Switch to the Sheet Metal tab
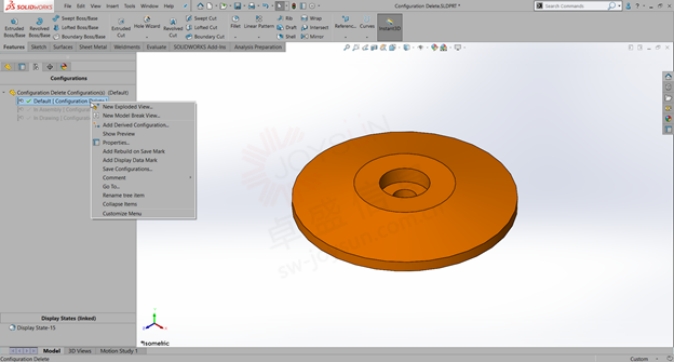Screen dimensions: 674x362 93,47
